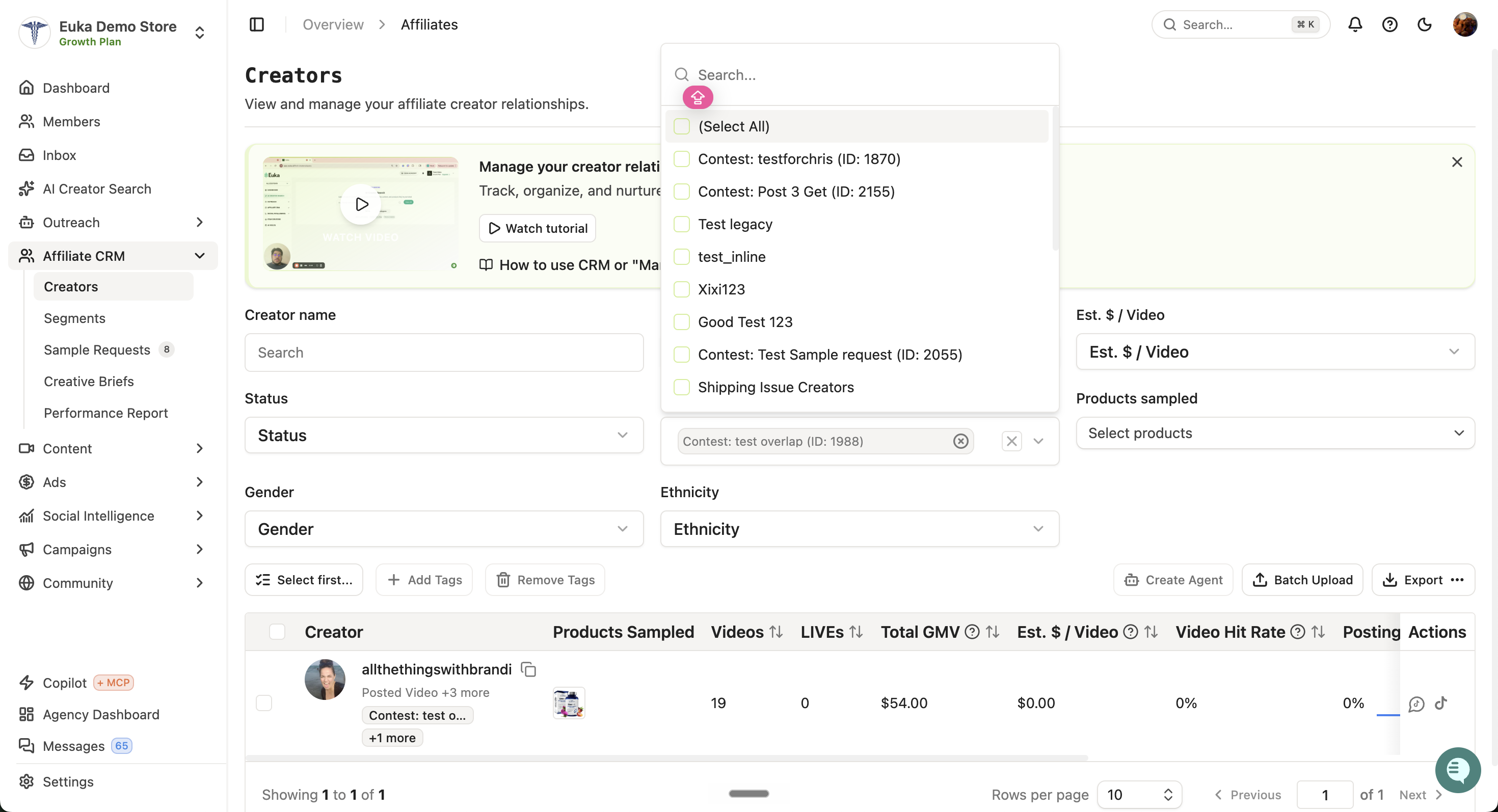This screenshot has height=812, width=1498.
Task: Open Select products dropdown
Action: tap(1275, 433)
